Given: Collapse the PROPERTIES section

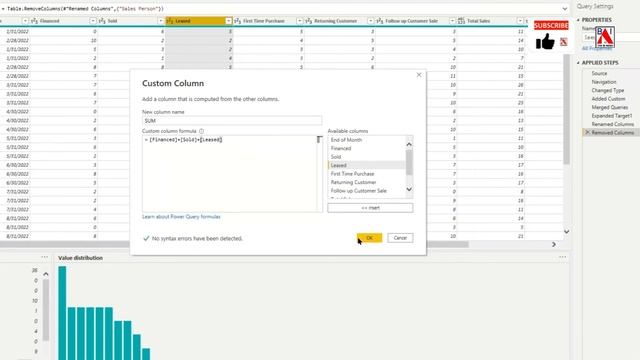Looking at the screenshot, I should [578, 20].
